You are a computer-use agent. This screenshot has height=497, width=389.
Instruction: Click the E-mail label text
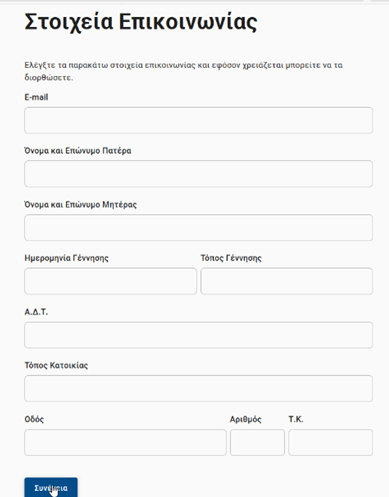[36, 97]
